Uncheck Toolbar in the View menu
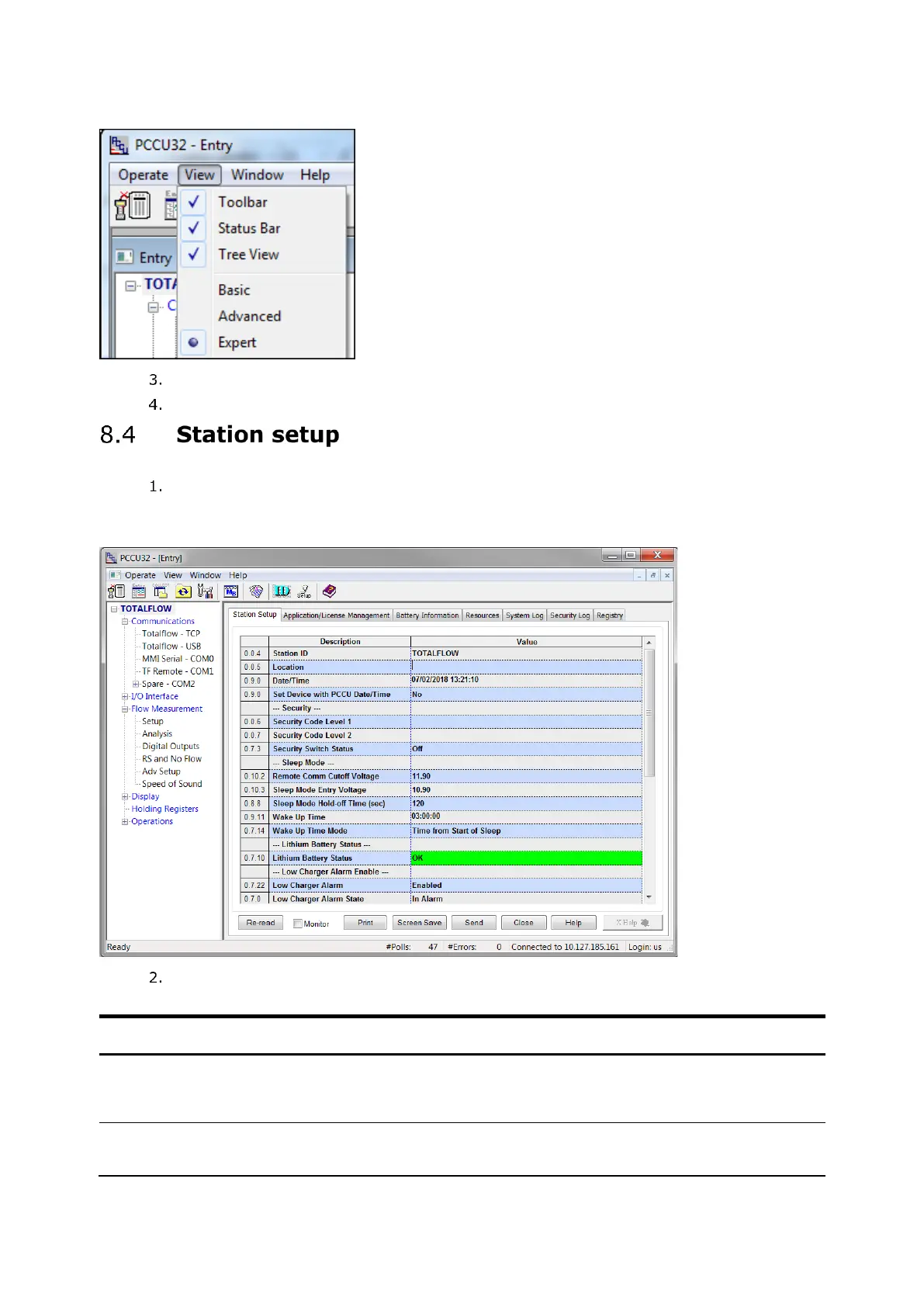Image resolution: width=924 pixels, height=1307 pixels. (262, 202)
